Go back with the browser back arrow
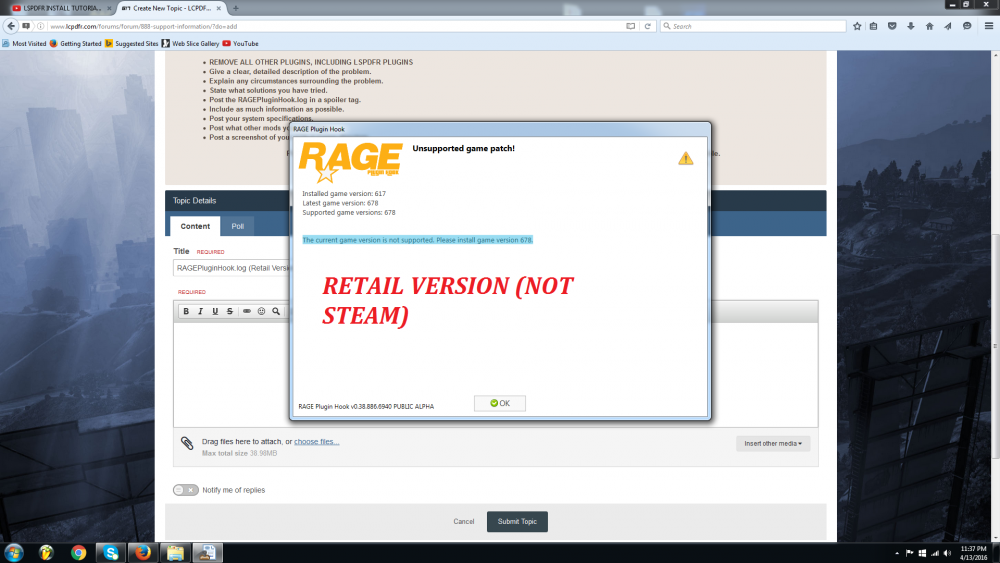1000x563 pixels. [x=11, y=26]
